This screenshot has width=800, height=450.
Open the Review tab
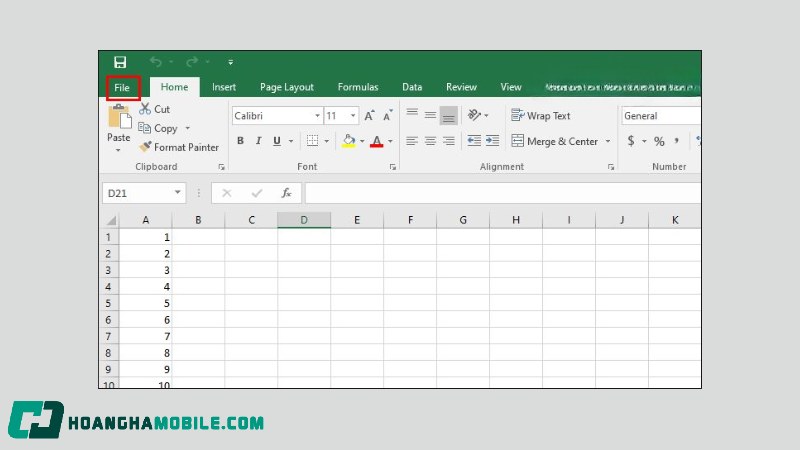461,87
